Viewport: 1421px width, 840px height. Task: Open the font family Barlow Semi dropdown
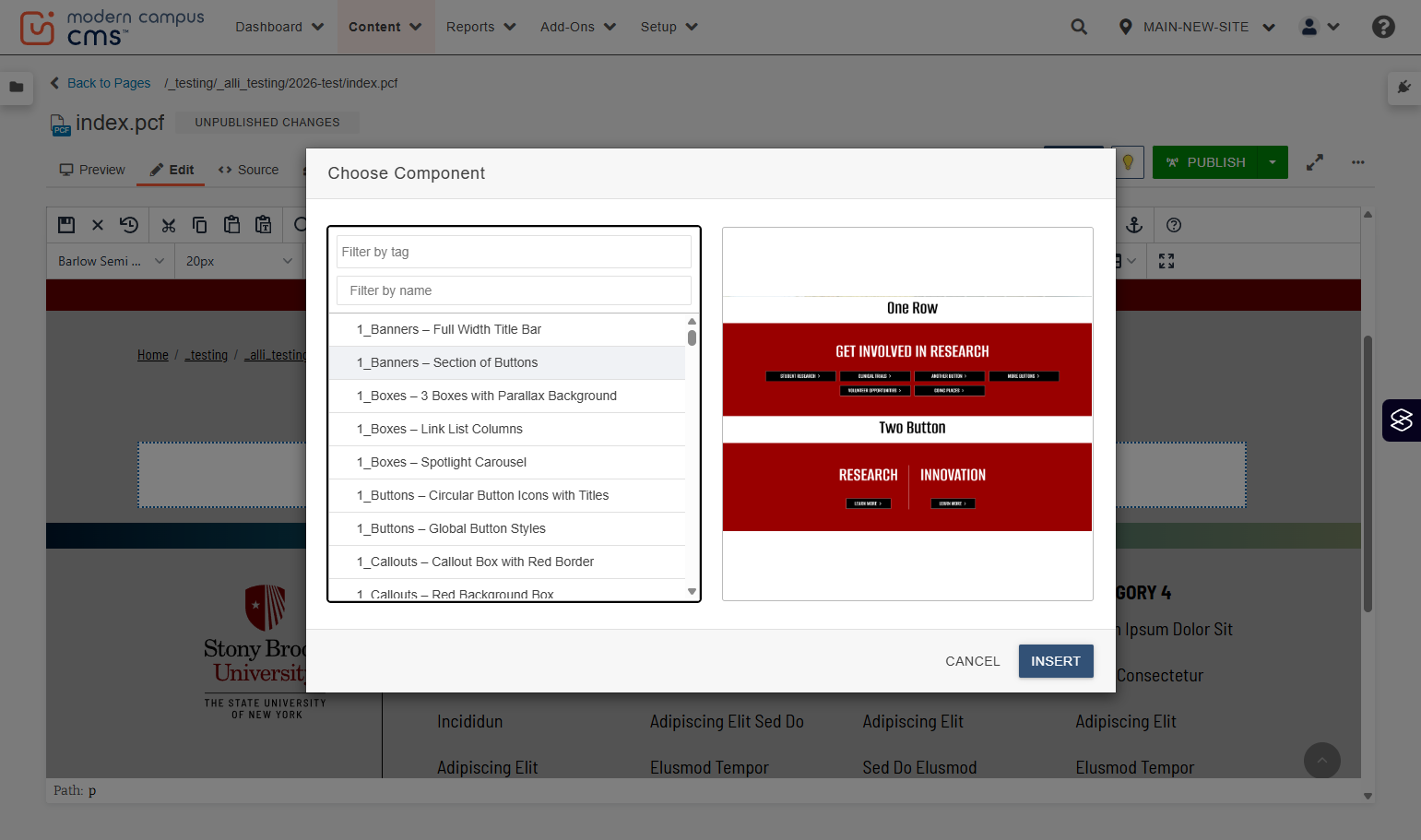(x=111, y=261)
